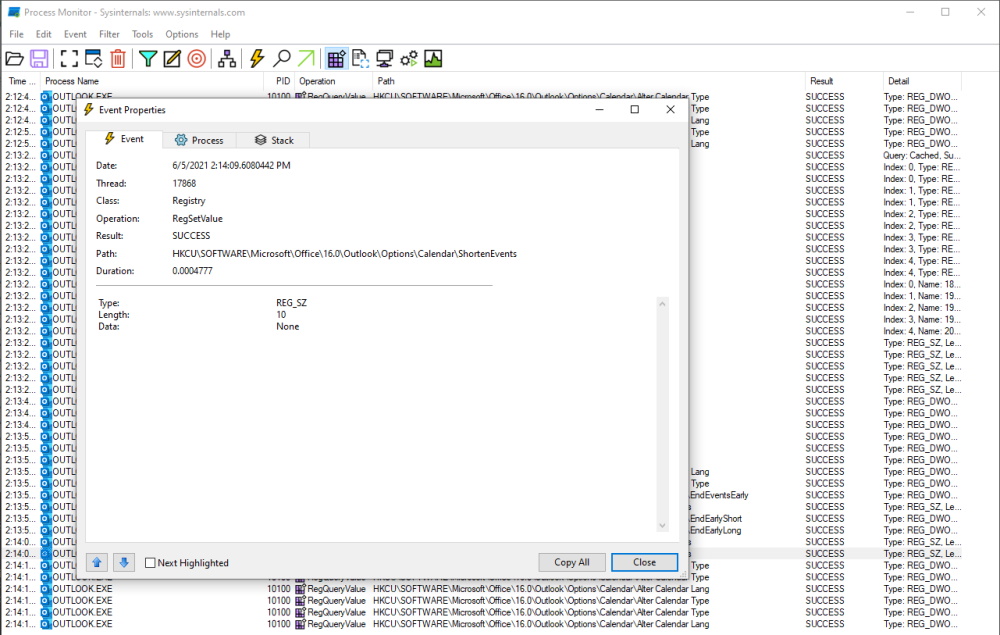Click the REG_SZ type value in dialog
Screen dimensions: 1000x635
pyautogui.click(x=291, y=303)
